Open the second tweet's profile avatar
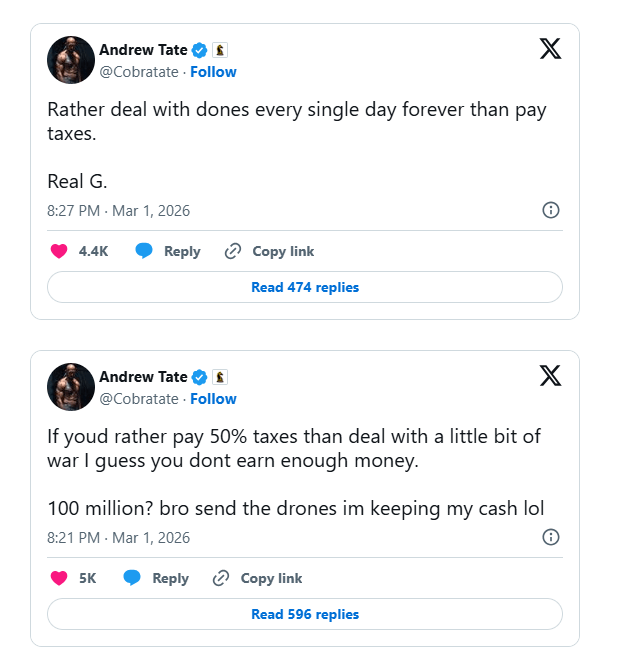The height and width of the screenshot is (667, 622). click(71, 387)
